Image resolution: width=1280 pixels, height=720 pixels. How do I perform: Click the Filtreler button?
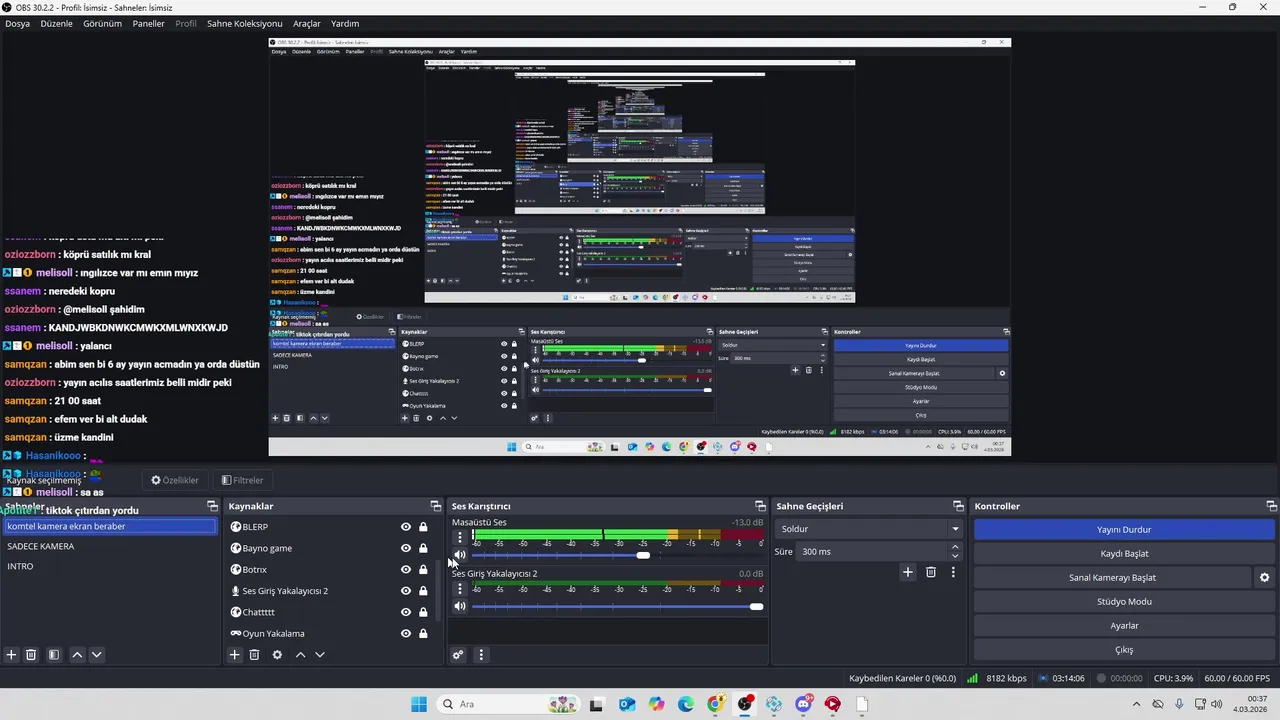coord(242,480)
